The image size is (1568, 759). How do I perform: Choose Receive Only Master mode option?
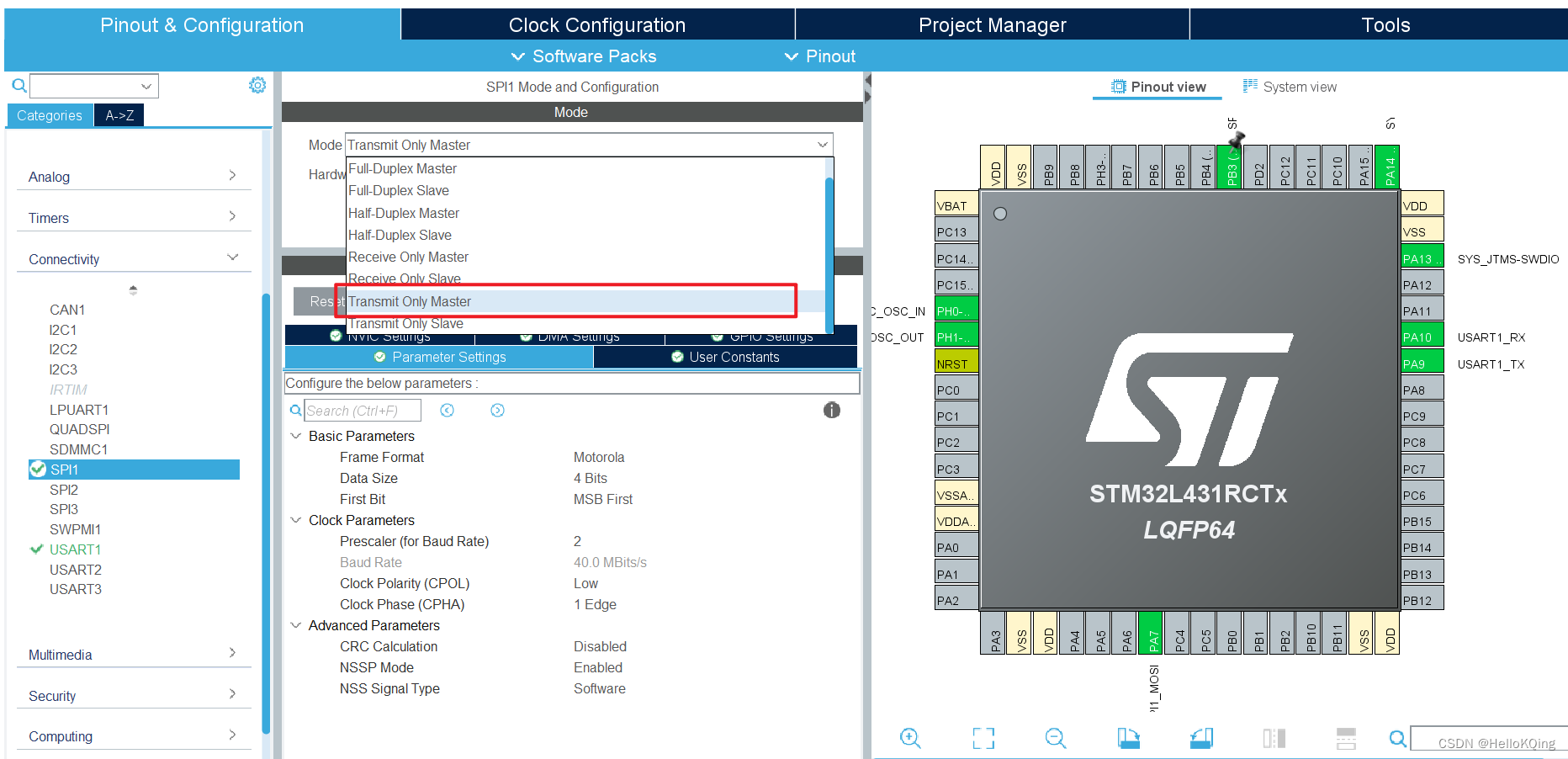[x=585, y=257]
